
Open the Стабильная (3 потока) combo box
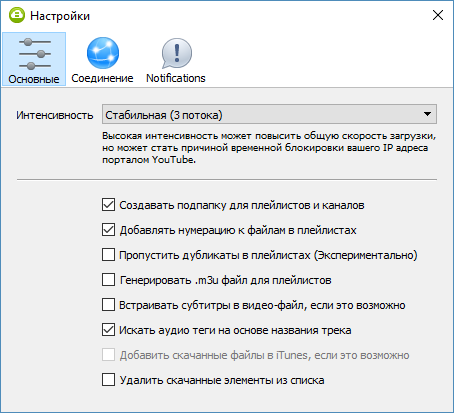[x=269, y=114]
